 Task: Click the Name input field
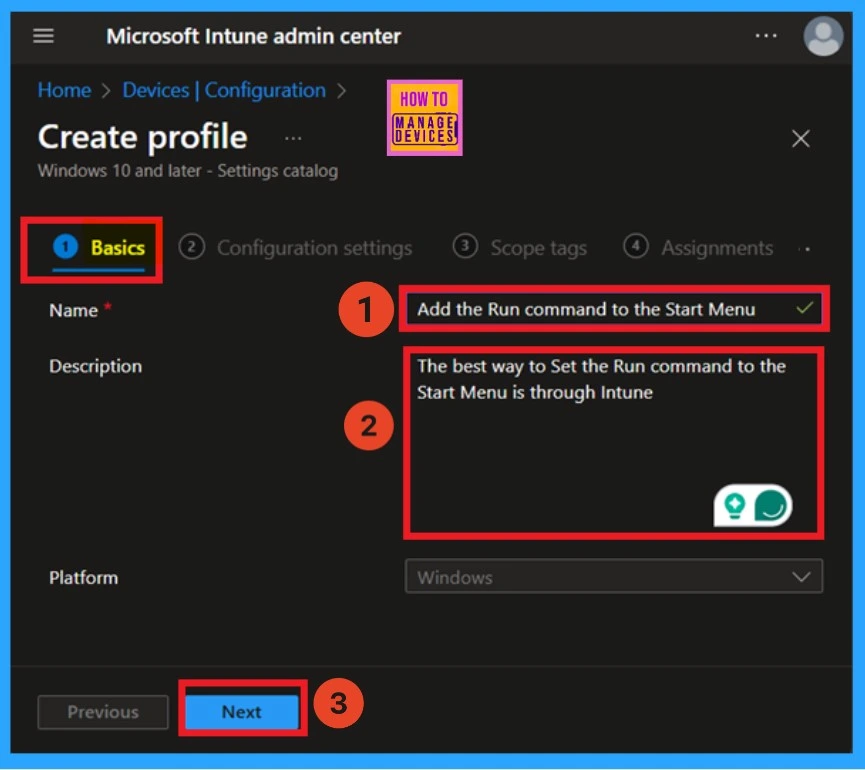point(613,309)
